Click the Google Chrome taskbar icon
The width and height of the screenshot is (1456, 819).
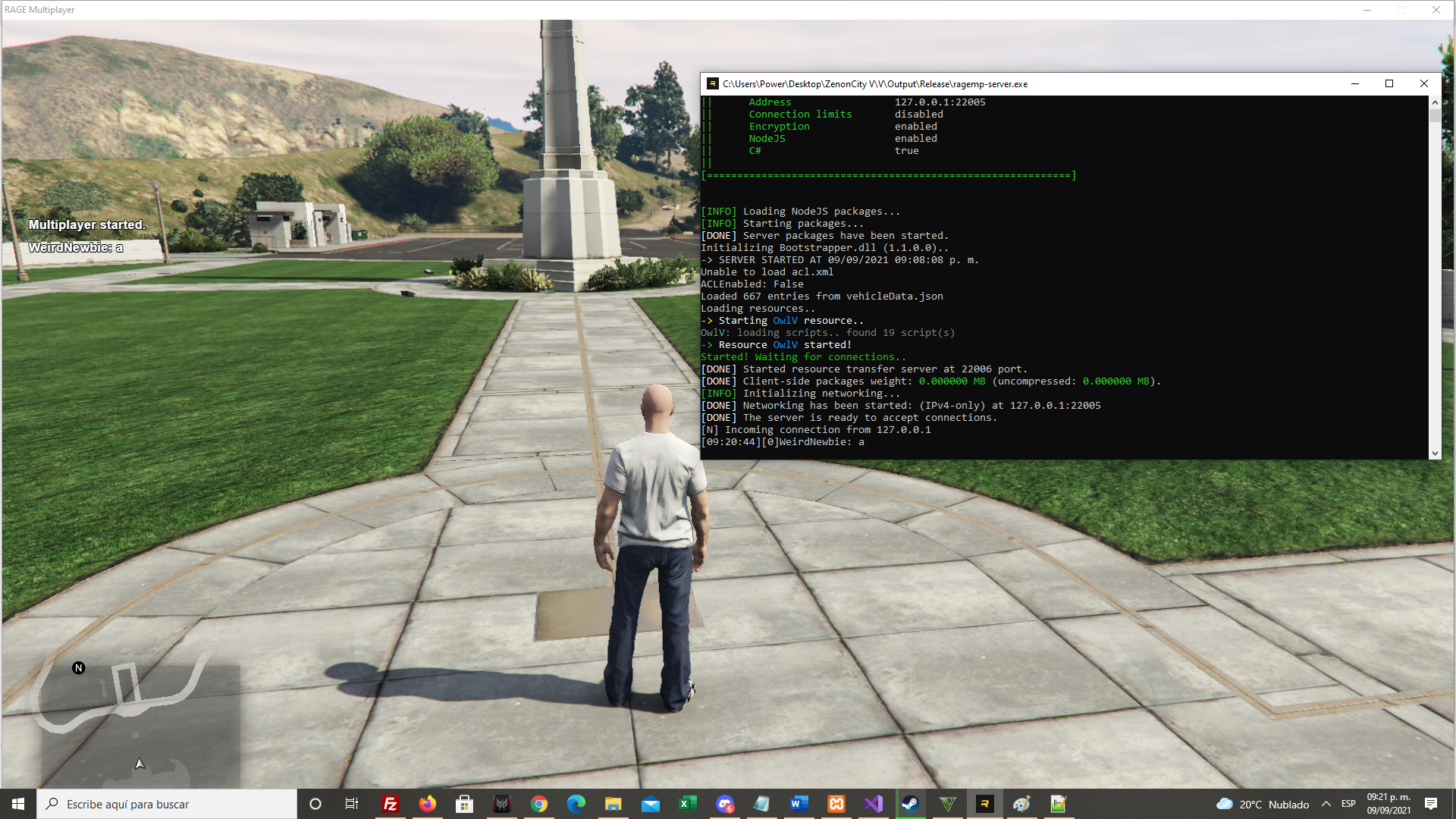tap(539, 804)
